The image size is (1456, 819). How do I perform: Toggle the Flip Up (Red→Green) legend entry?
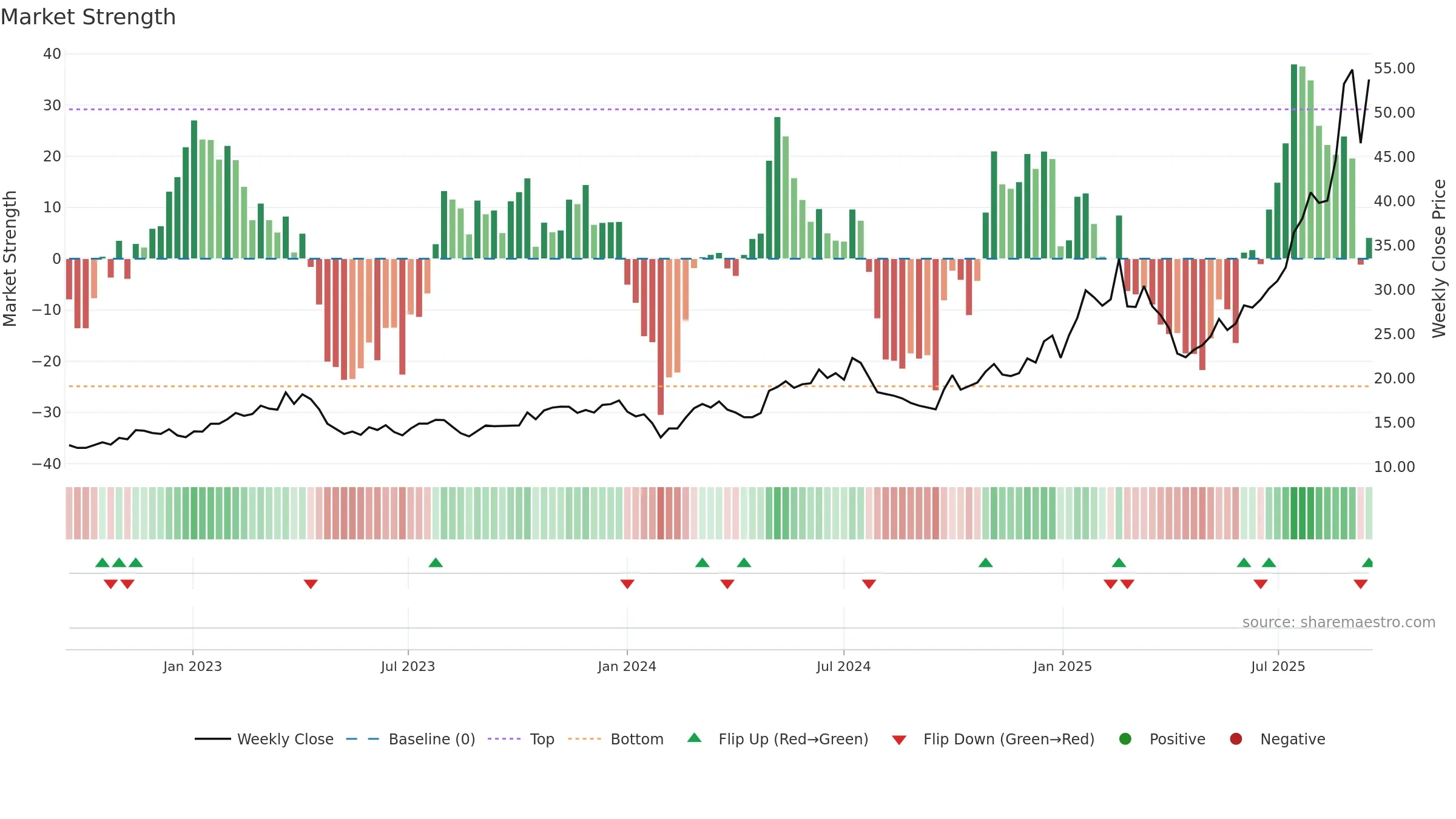778,739
